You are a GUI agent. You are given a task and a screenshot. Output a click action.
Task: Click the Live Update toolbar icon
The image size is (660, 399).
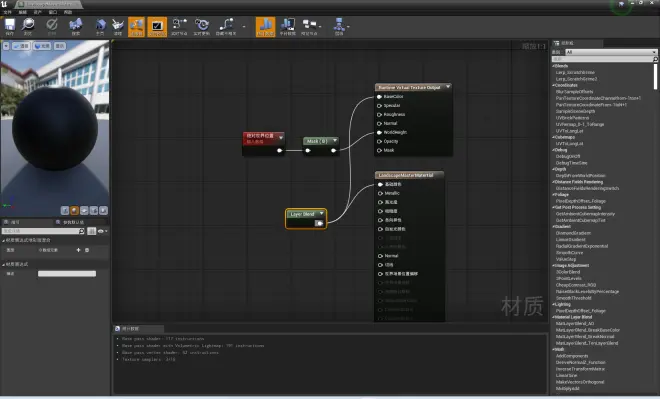point(202,27)
